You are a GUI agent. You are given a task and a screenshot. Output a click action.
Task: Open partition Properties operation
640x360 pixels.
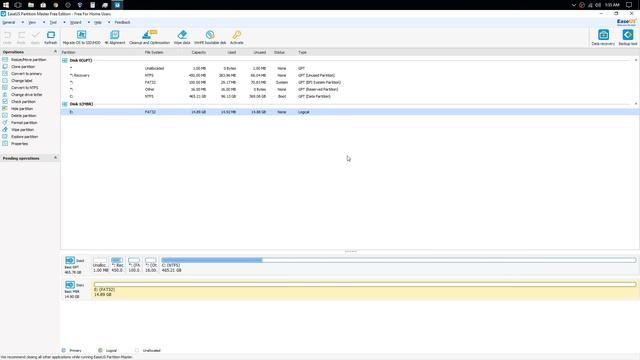pos(15,143)
